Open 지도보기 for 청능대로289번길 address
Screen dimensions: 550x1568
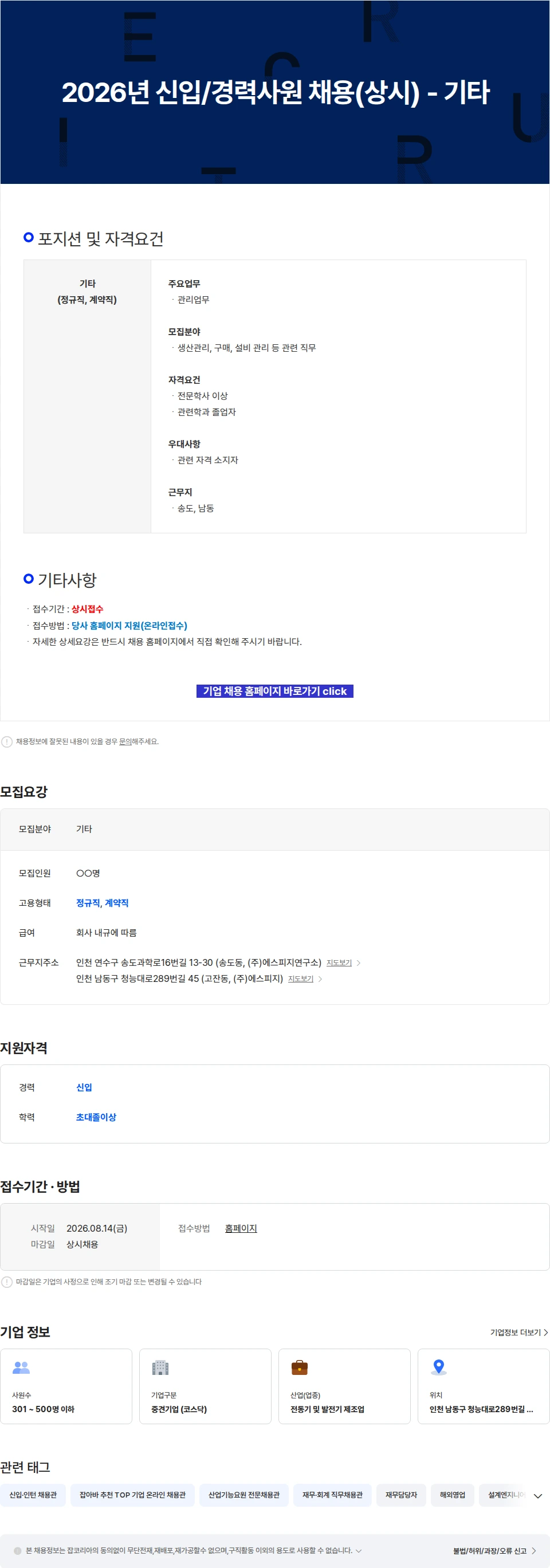click(x=301, y=978)
